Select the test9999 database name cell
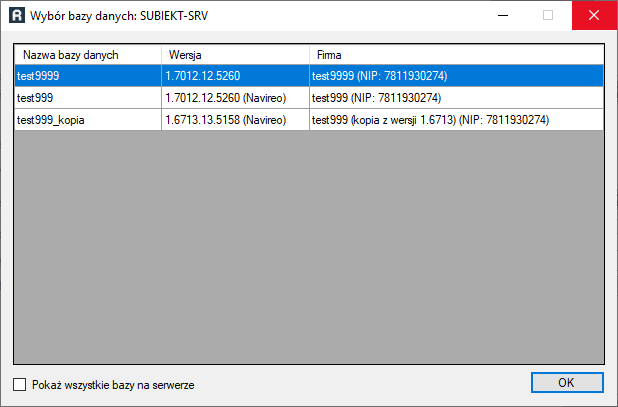The image size is (618, 407). [88, 76]
